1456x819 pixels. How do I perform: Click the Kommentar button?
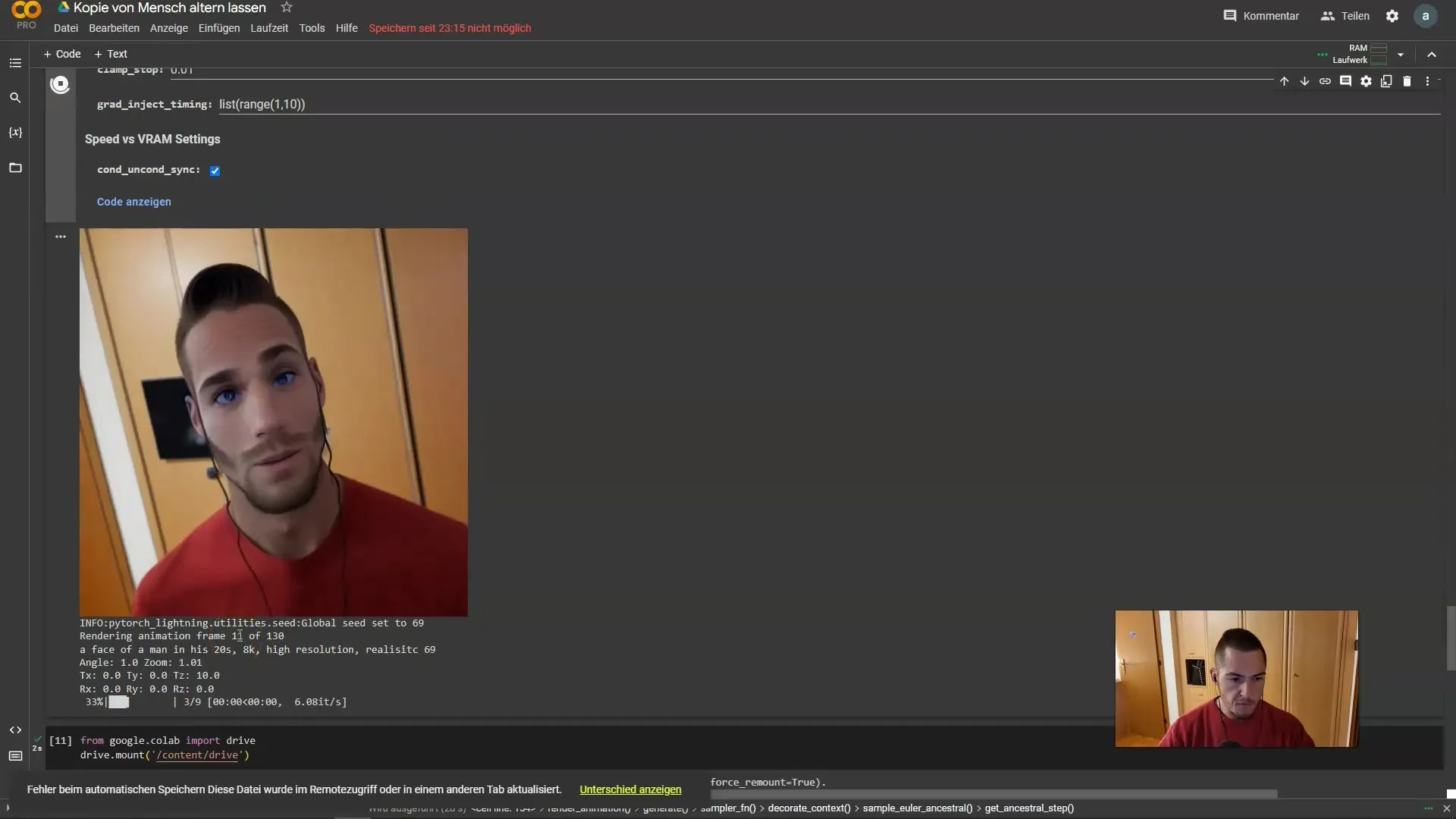(x=1261, y=16)
